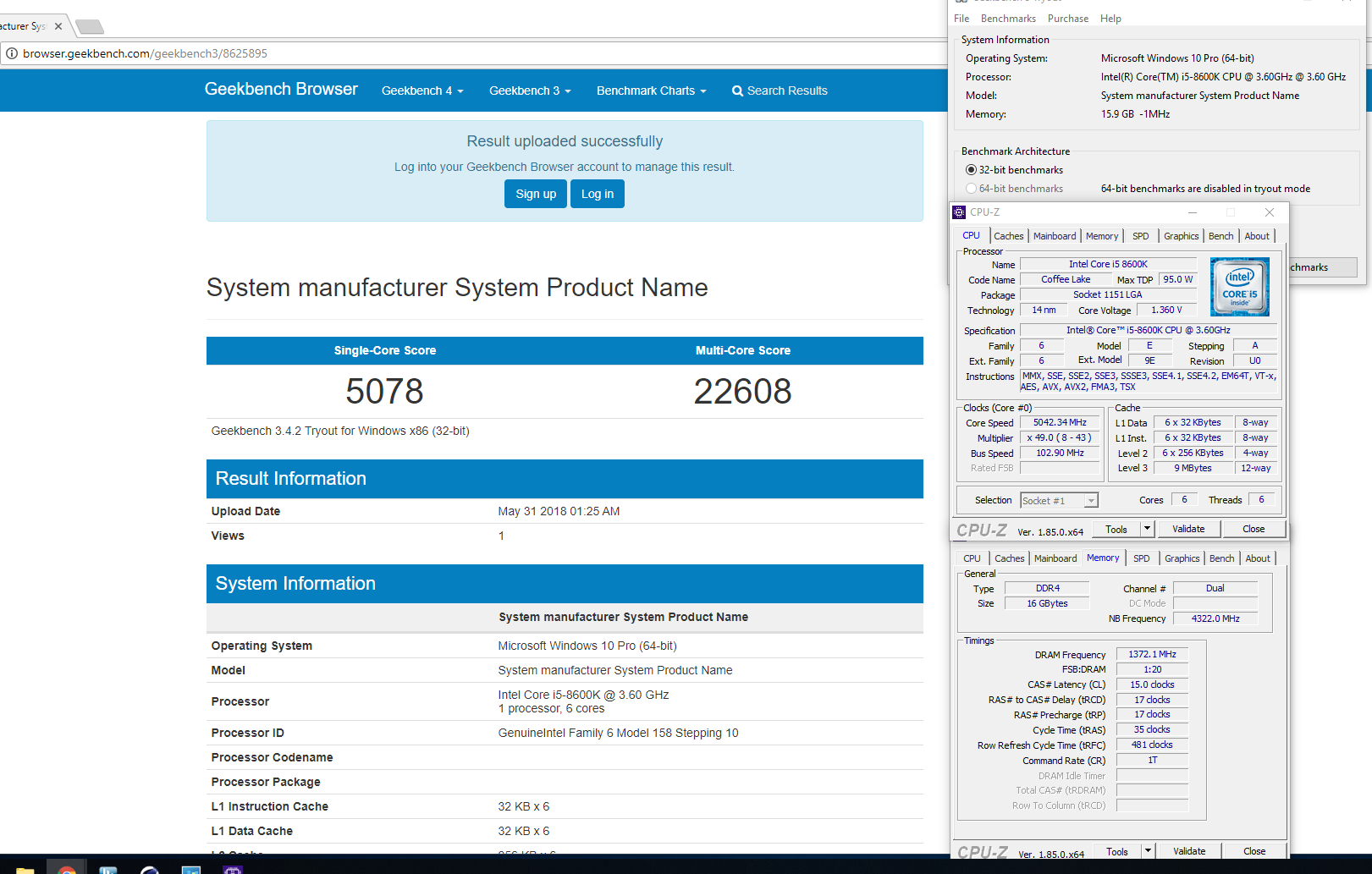Click the Sign up button
This screenshot has height=874, width=1372.
point(536,194)
